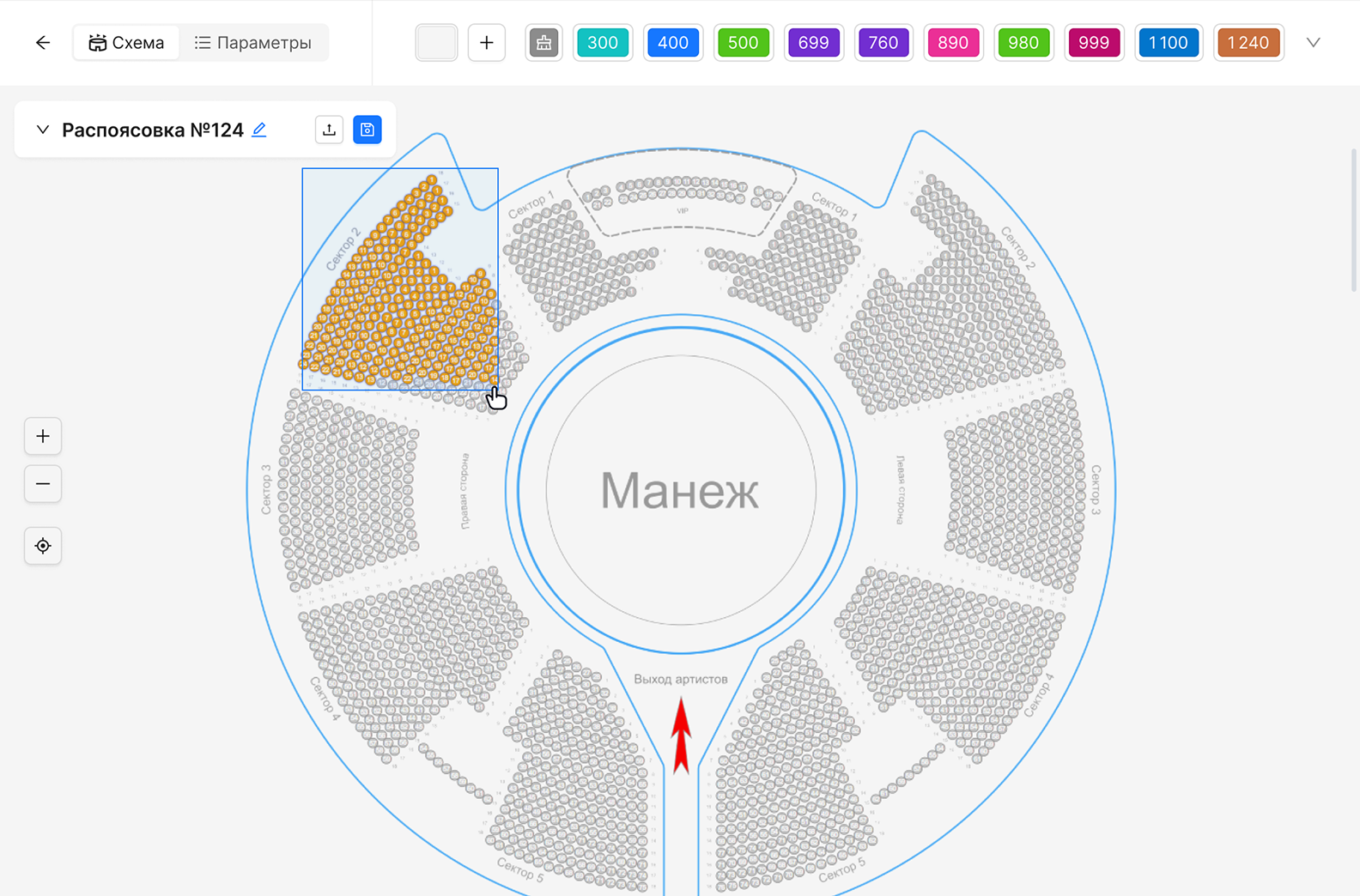Screen dimensions: 1360x896
Task: Pick the teal 300 price swatch
Action: (603, 43)
